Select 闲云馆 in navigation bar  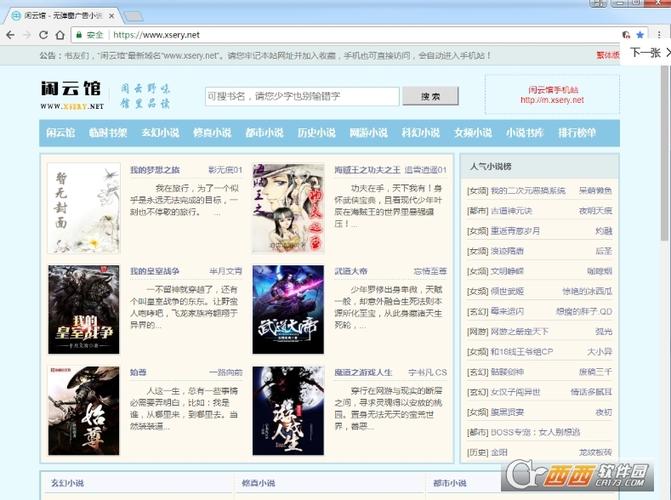pyautogui.click(x=60, y=133)
